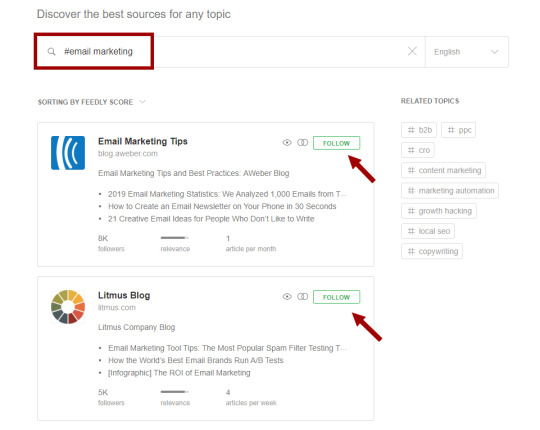This screenshot has height=430, width=540.
Task: Open the AWeber blog logo thumbnail
Action: [68, 153]
